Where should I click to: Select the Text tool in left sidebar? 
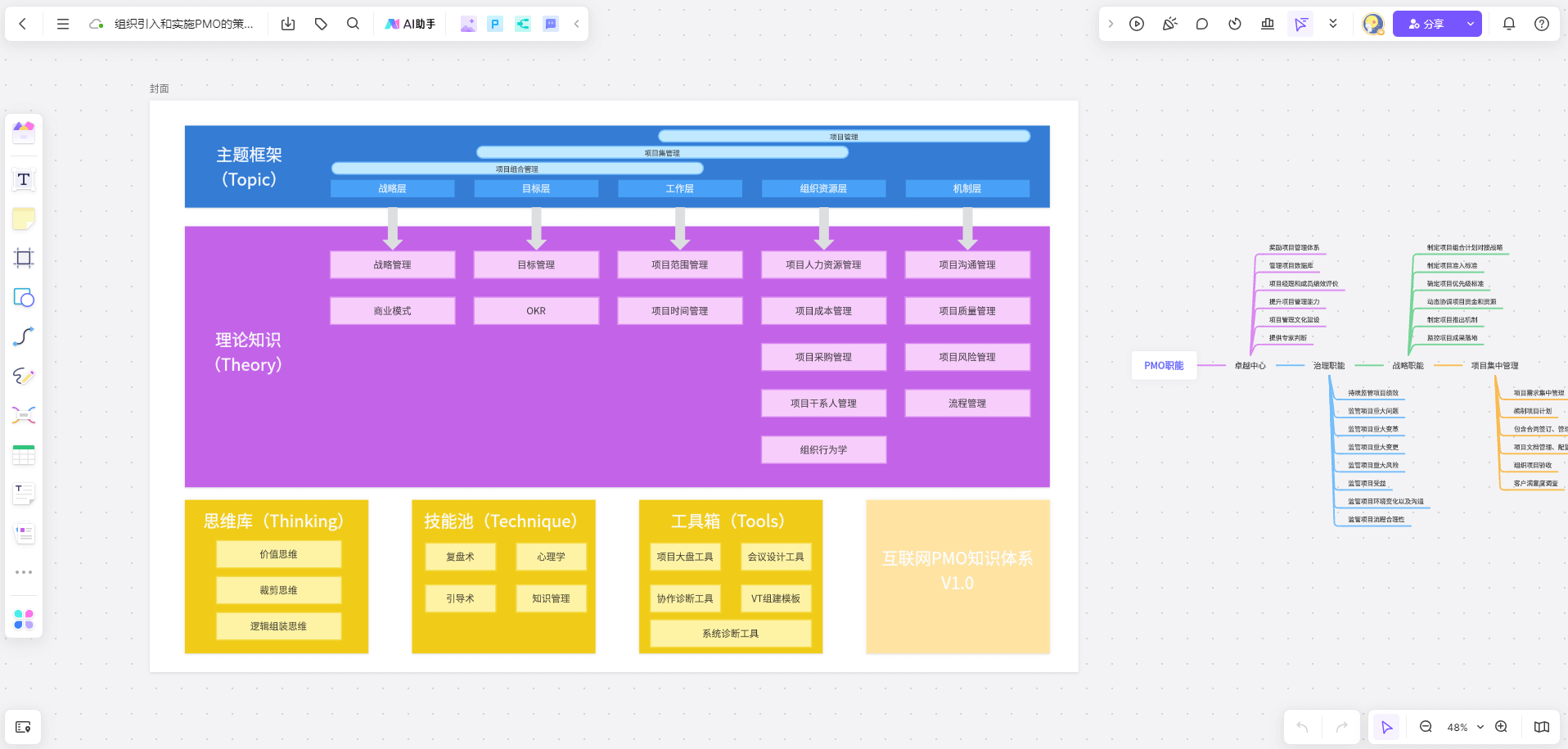(24, 179)
